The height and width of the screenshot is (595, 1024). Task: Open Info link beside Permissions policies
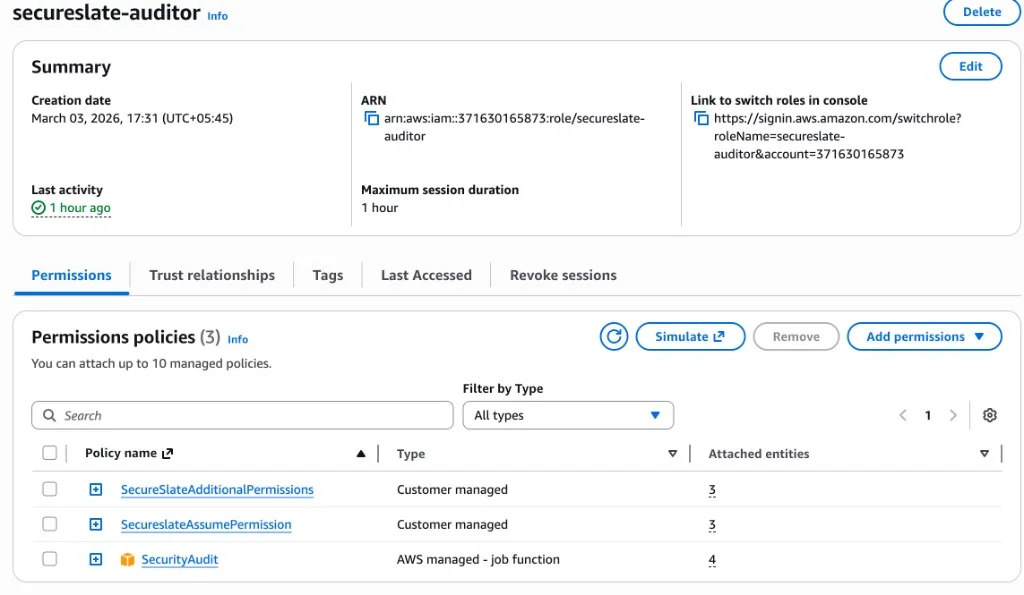pos(238,339)
